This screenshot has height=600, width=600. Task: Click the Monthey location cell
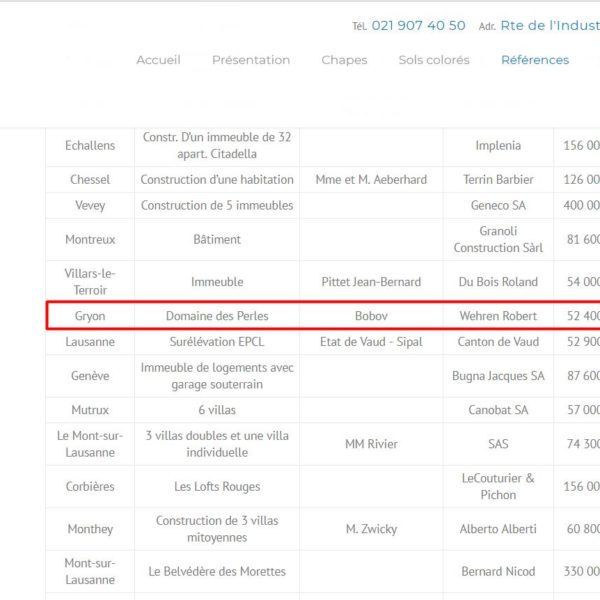click(x=90, y=529)
